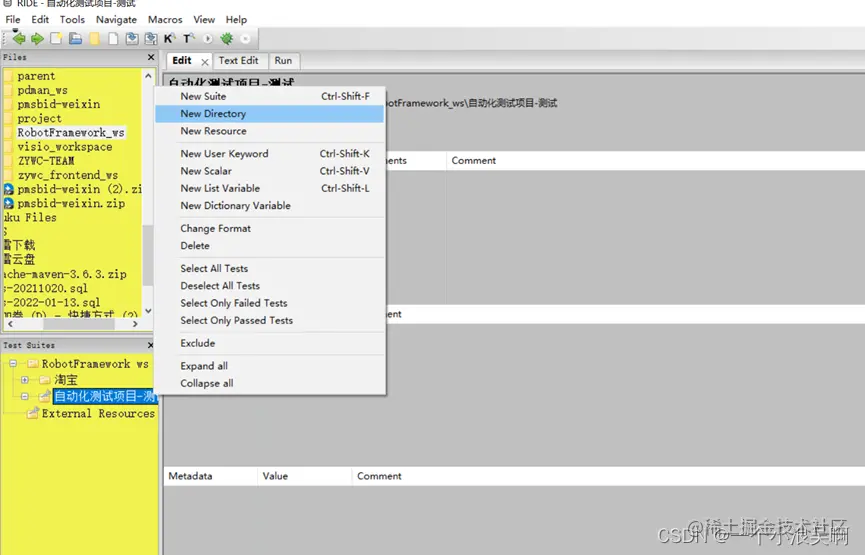Click the External Resources icon
Viewport: 865px width, 555px height.
coord(33,413)
